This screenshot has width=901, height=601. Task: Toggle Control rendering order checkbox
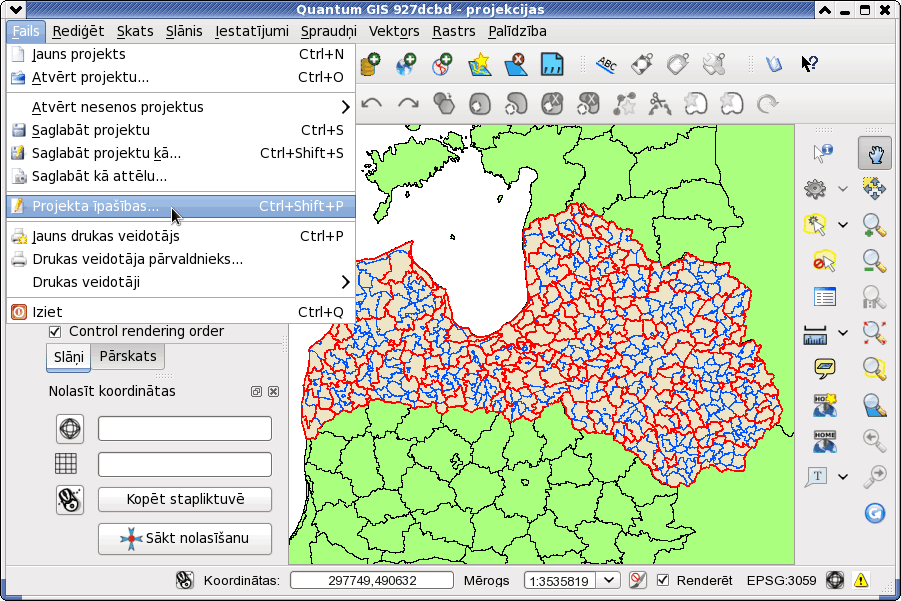[x=55, y=332]
